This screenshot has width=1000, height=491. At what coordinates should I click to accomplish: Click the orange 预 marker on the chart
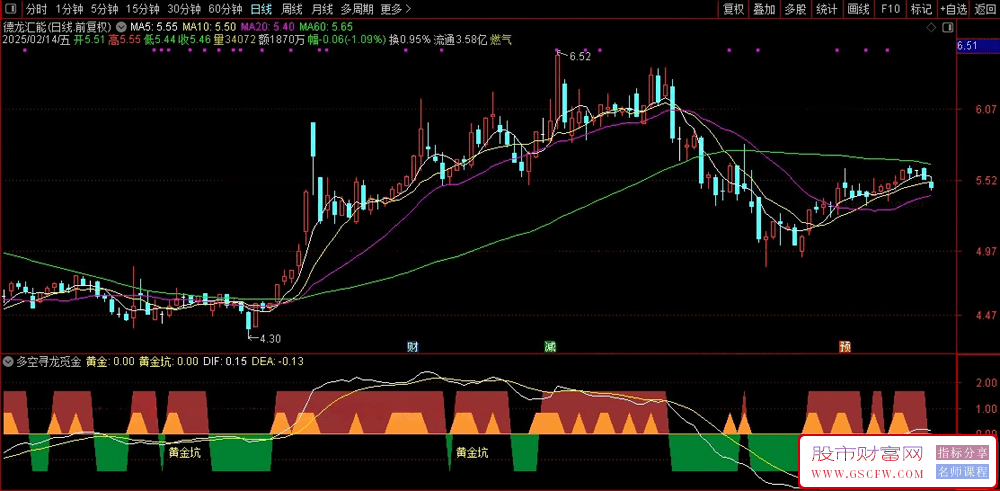pos(845,347)
